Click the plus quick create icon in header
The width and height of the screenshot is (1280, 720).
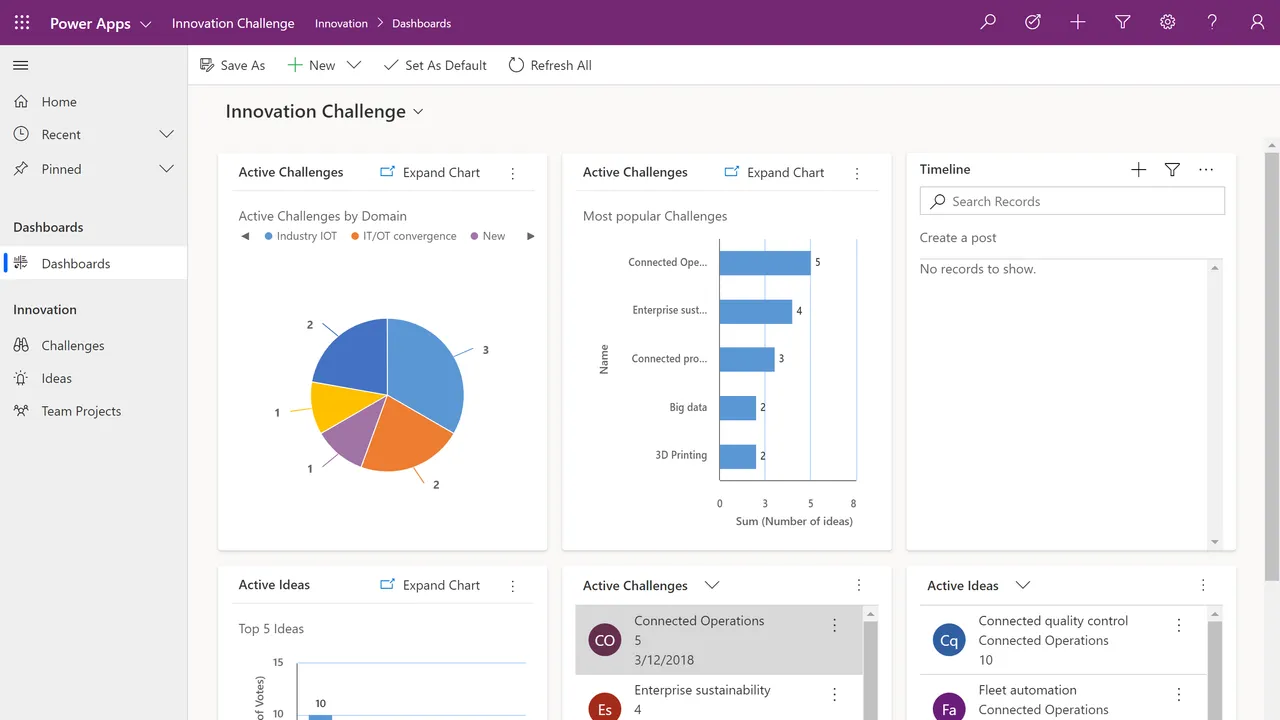1077,22
